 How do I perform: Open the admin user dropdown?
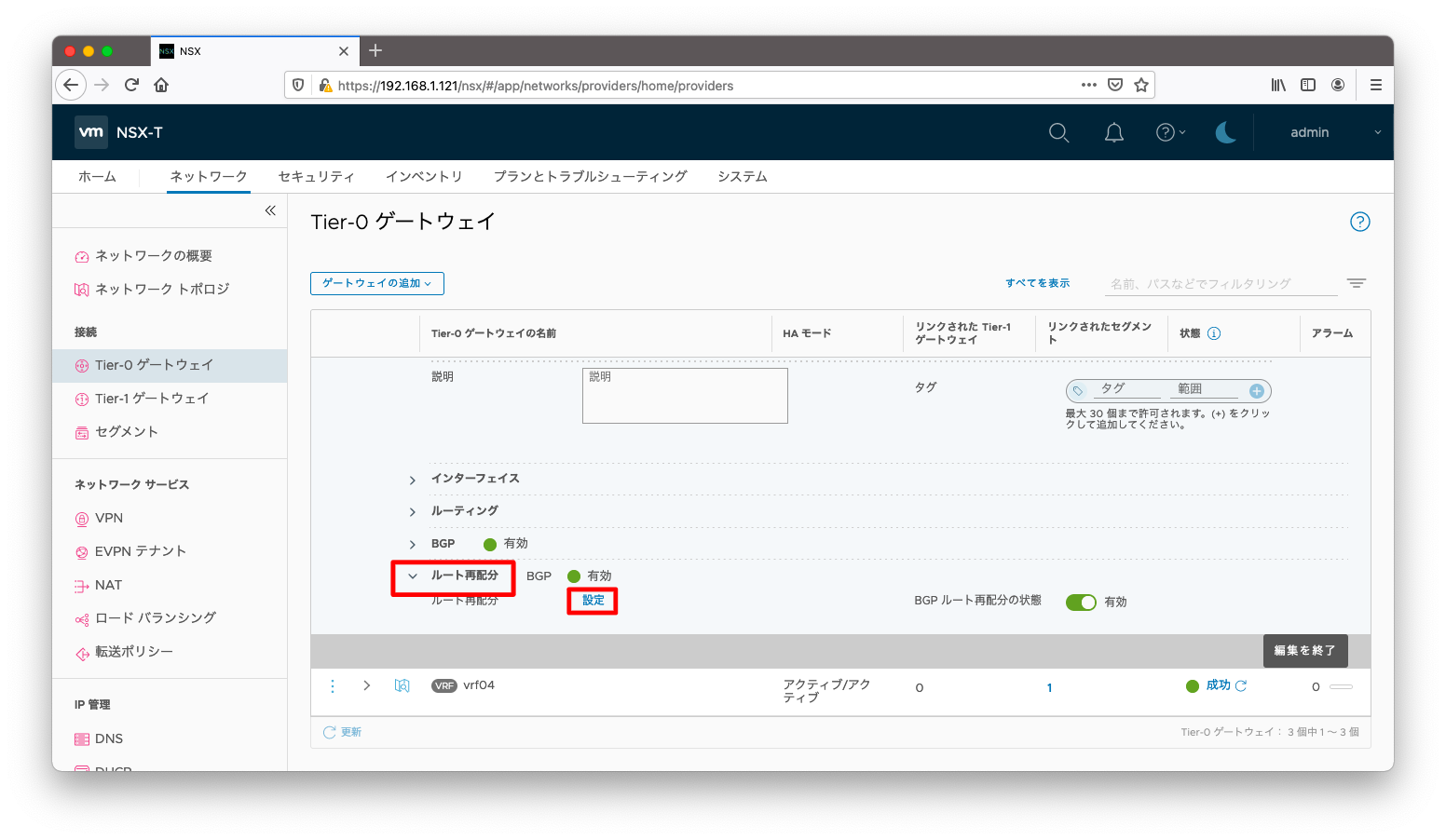(x=1335, y=133)
